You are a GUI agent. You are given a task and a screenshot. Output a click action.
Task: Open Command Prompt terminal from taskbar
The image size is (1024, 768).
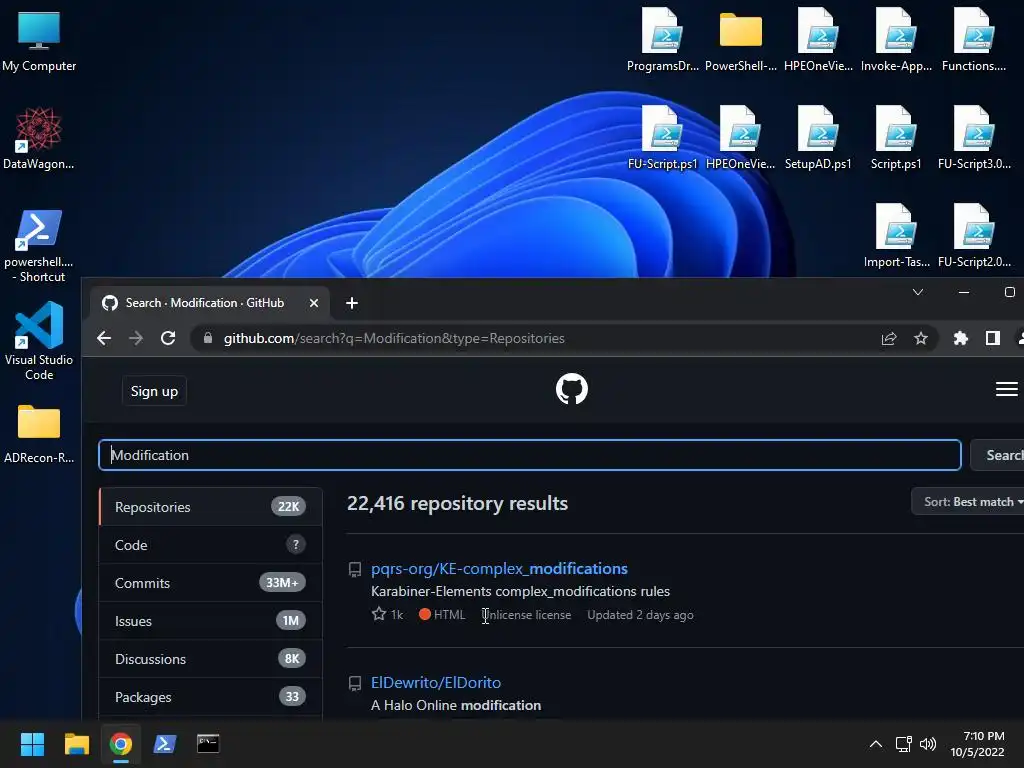(x=208, y=744)
